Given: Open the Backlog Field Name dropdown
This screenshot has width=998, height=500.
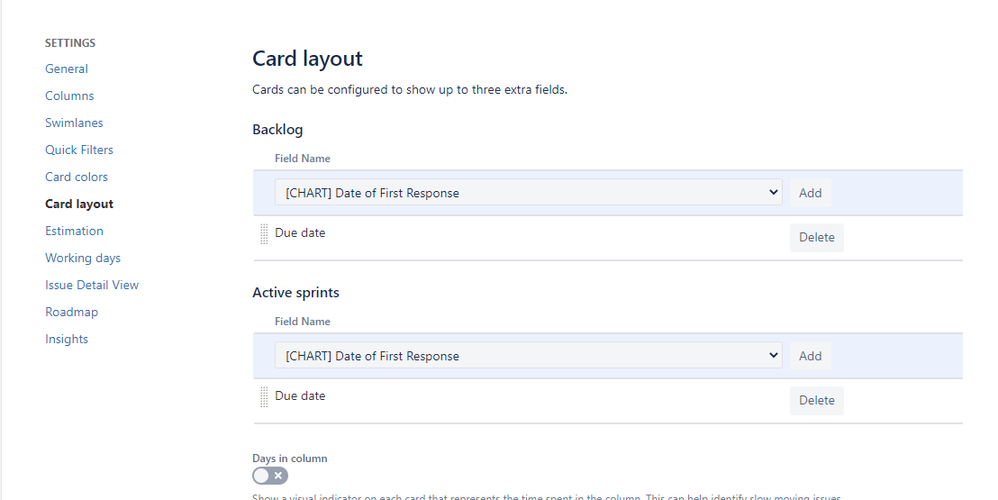Looking at the screenshot, I should point(528,193).
